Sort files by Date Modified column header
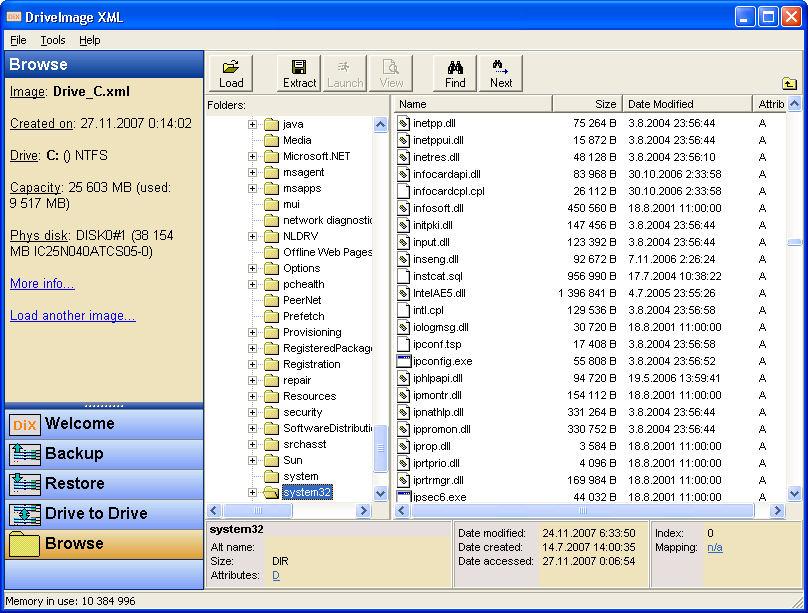 (x=687, y=104)
